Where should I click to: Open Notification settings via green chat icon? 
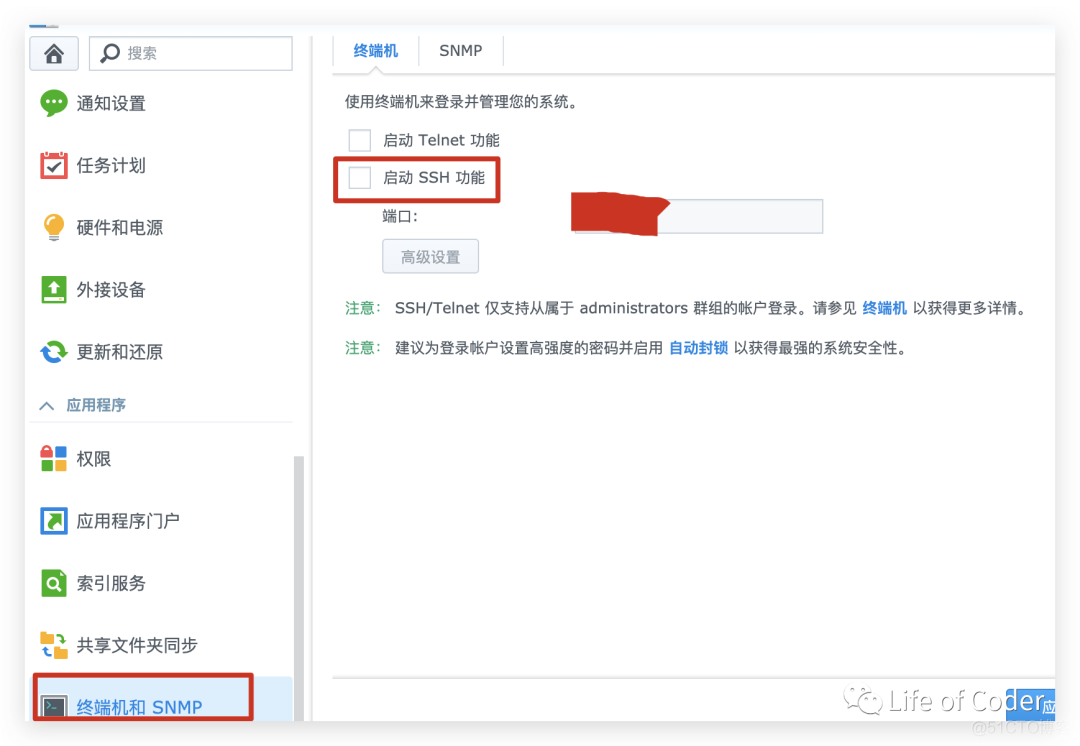[x=54, y=103]
